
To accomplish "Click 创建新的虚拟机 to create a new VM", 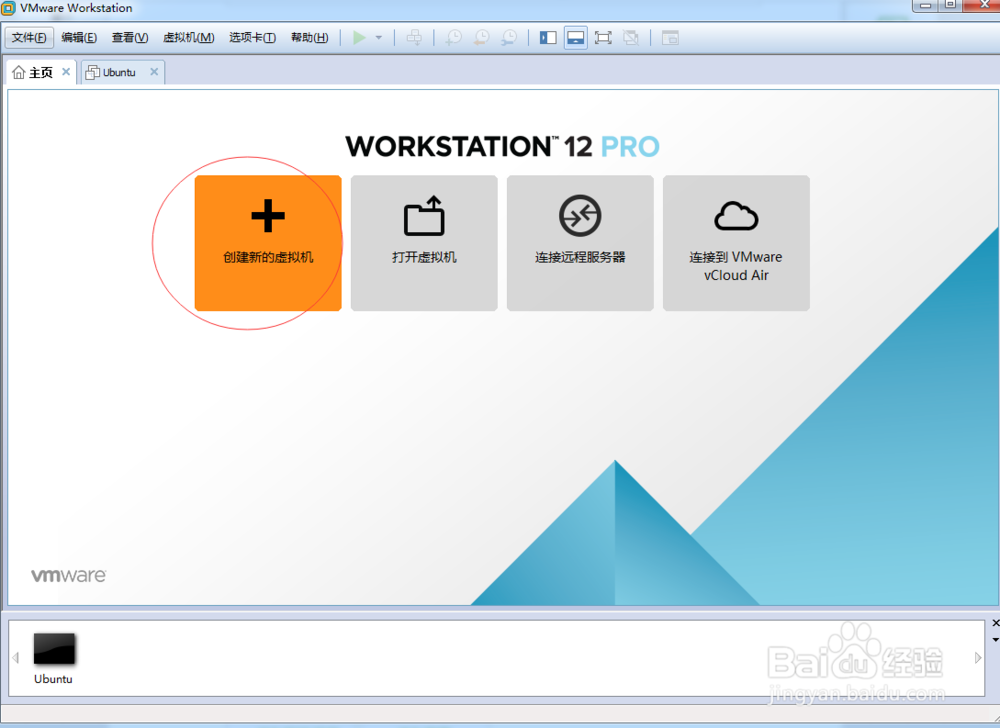I will point(267,243).
